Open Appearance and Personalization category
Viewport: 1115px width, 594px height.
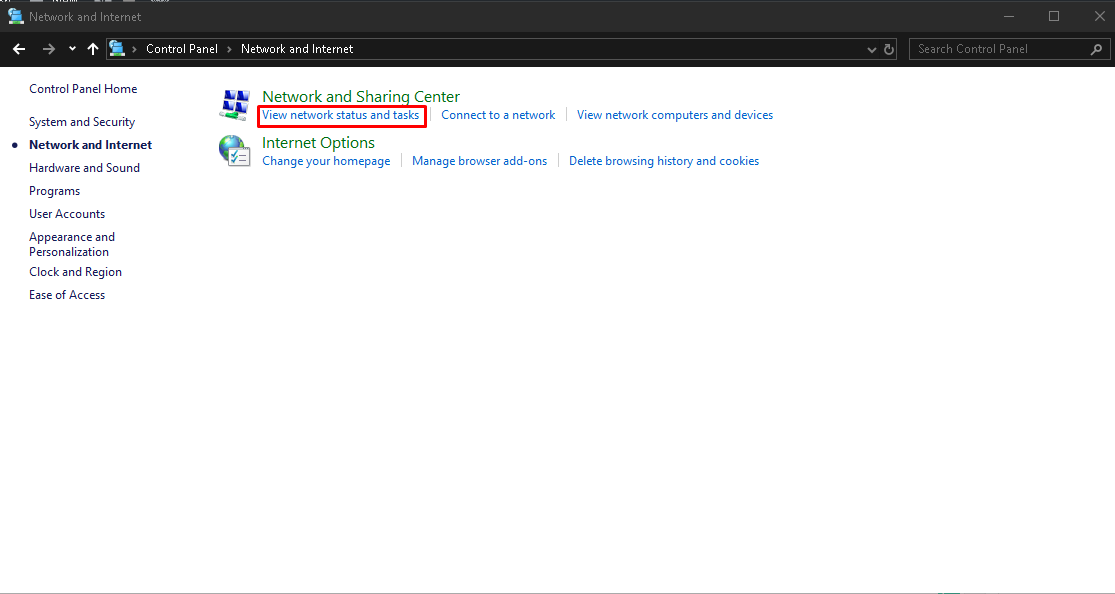72,244
